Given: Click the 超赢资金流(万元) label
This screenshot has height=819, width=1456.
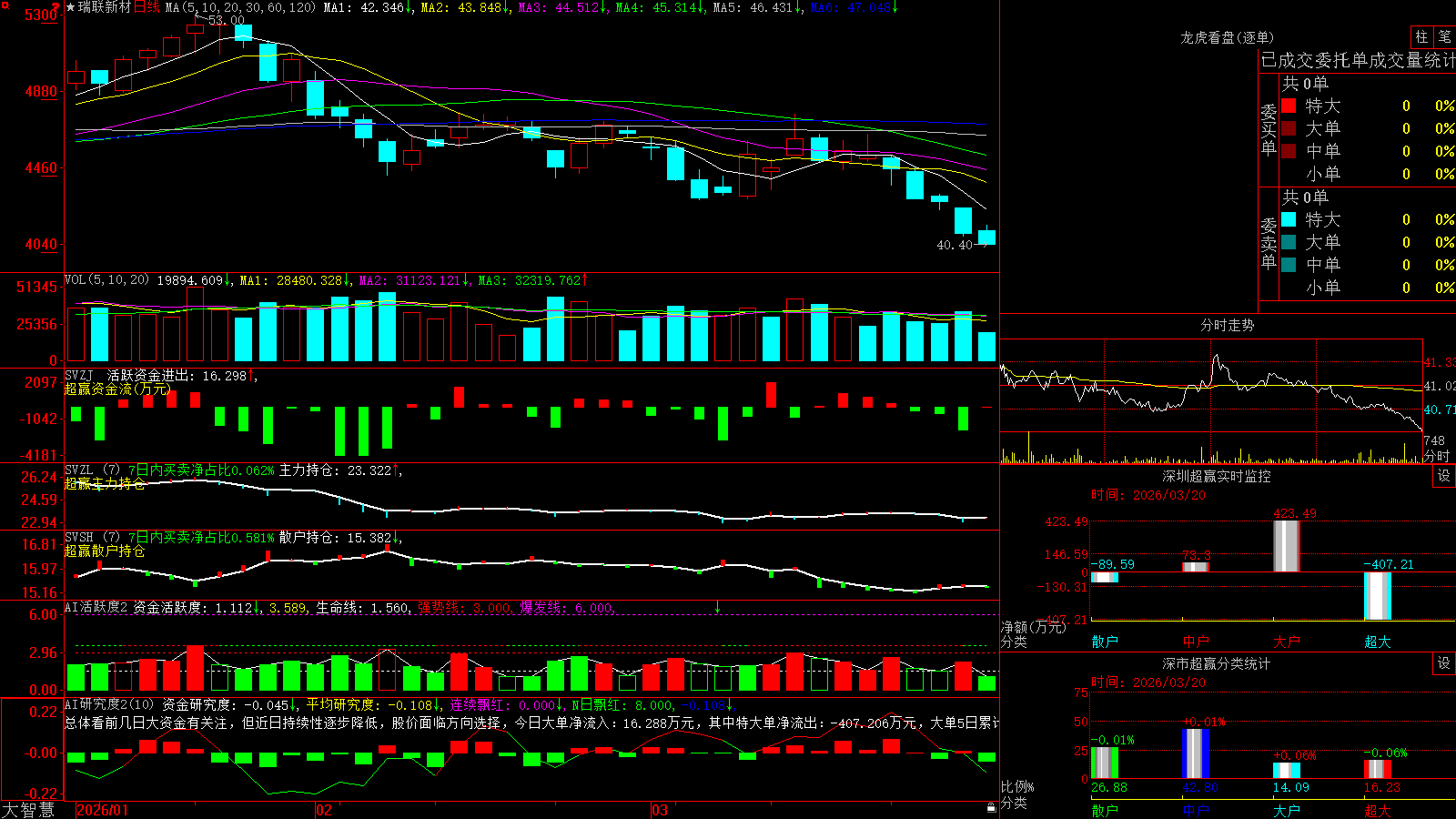Looking at the screenshot, I should (x=116, y=389).
